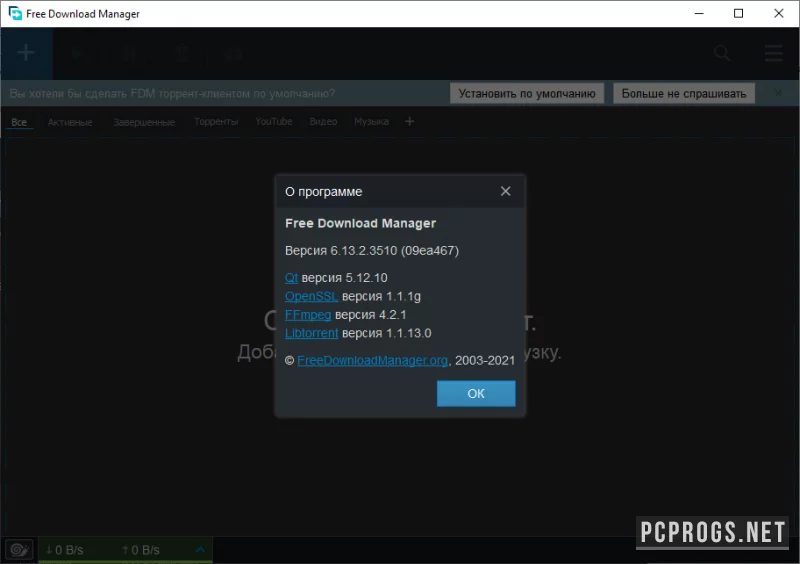
Task: Close the About dialog with X
Action: 505,191
